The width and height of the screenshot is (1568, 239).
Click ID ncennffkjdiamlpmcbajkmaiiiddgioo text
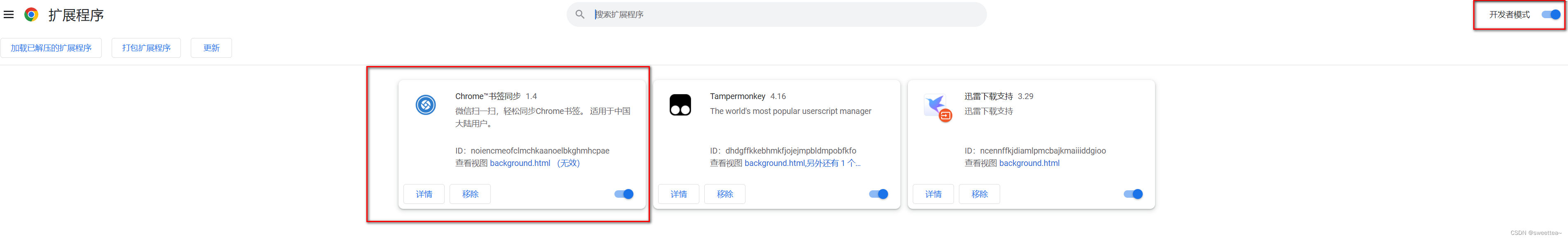coord(1035,151)
